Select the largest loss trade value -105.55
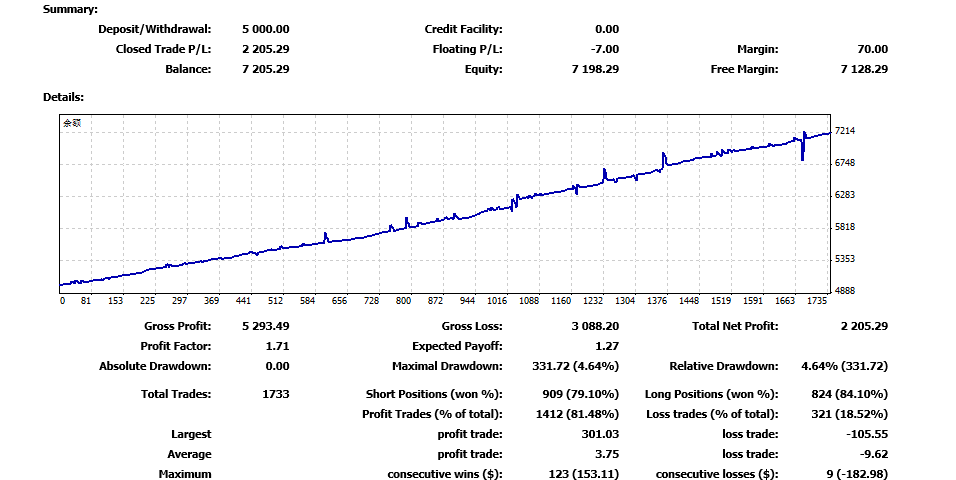The image size is (956, 480). click(867, 435)
